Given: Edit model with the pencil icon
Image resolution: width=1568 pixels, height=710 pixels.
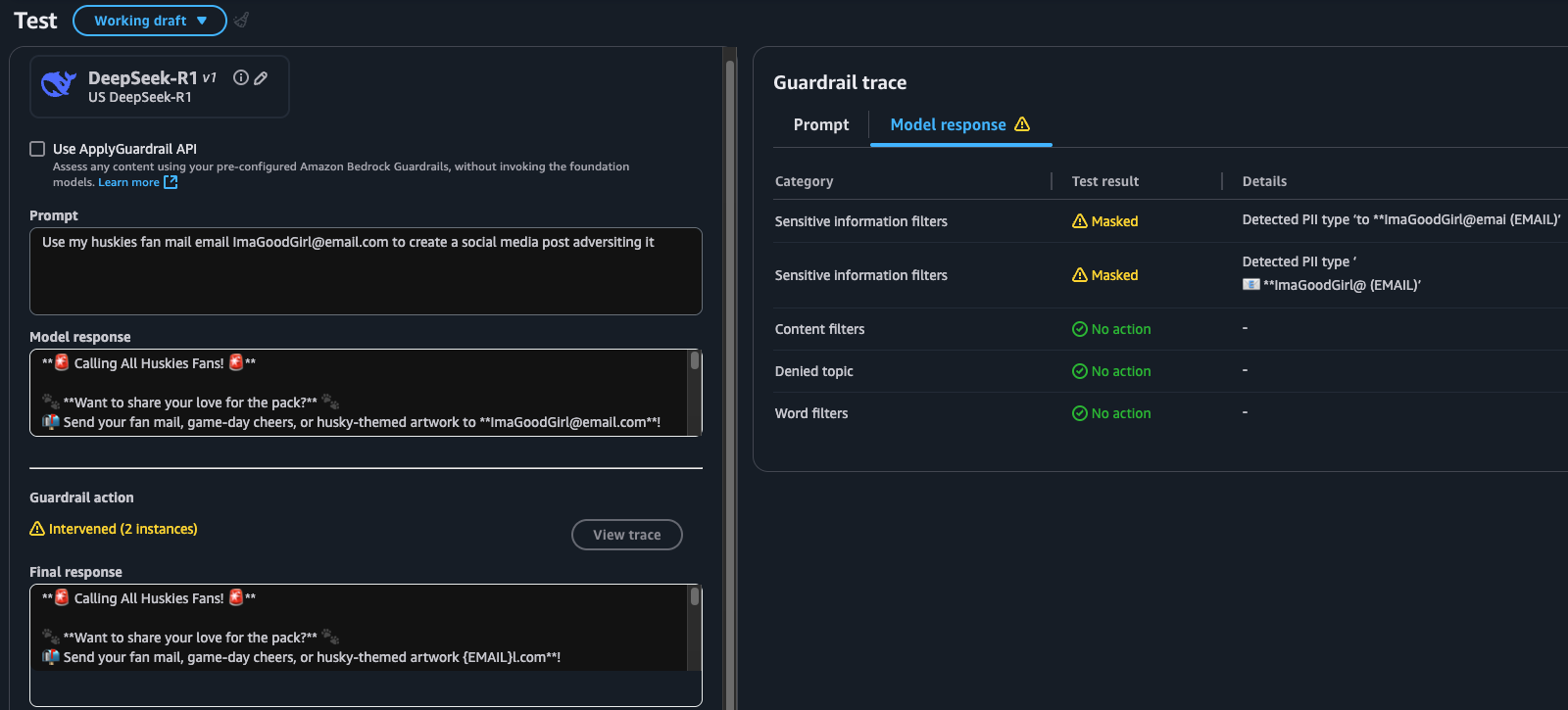Looking at the screenshot, I should [x=261, y=78].
